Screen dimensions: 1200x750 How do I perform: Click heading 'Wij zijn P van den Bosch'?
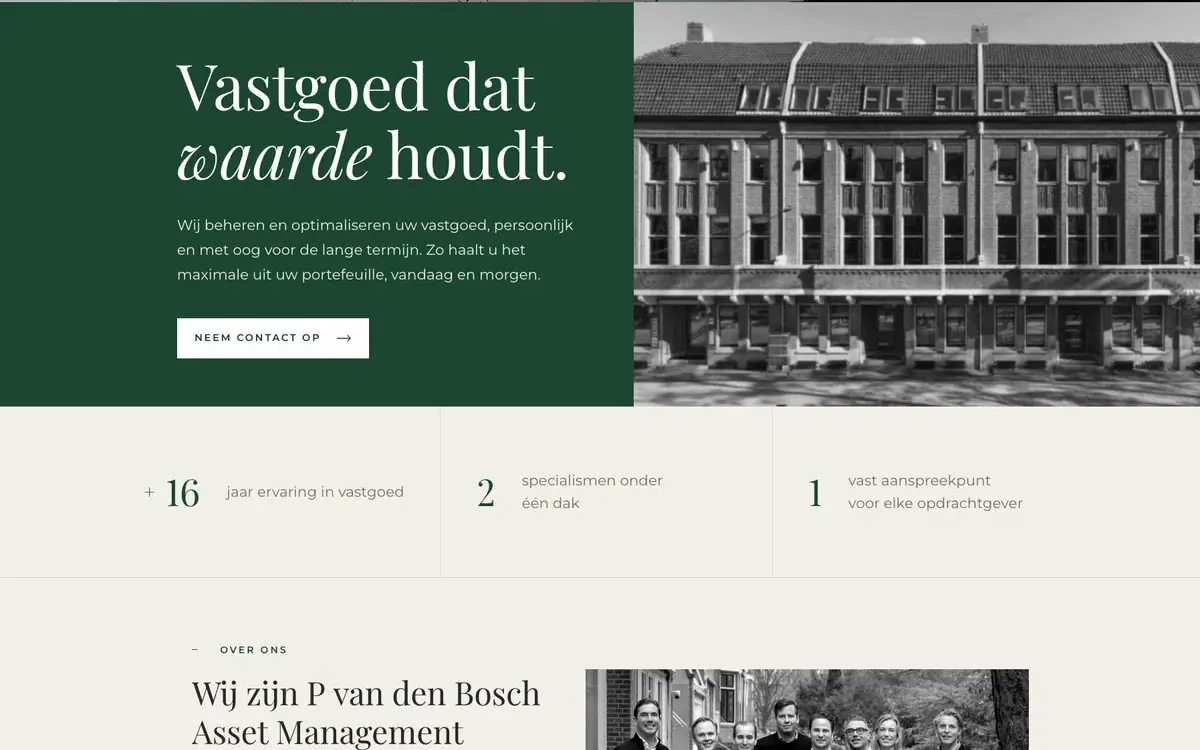coord(366,693)
